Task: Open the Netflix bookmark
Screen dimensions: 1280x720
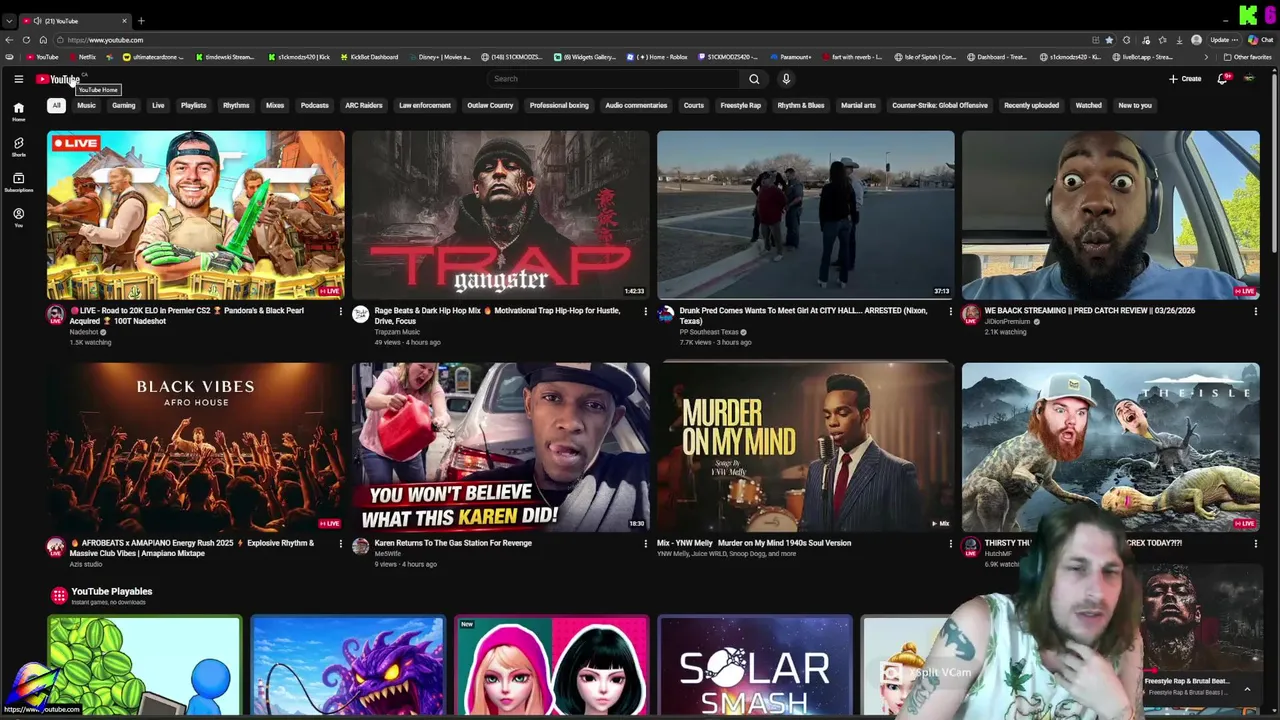Action: pos(82,57)
